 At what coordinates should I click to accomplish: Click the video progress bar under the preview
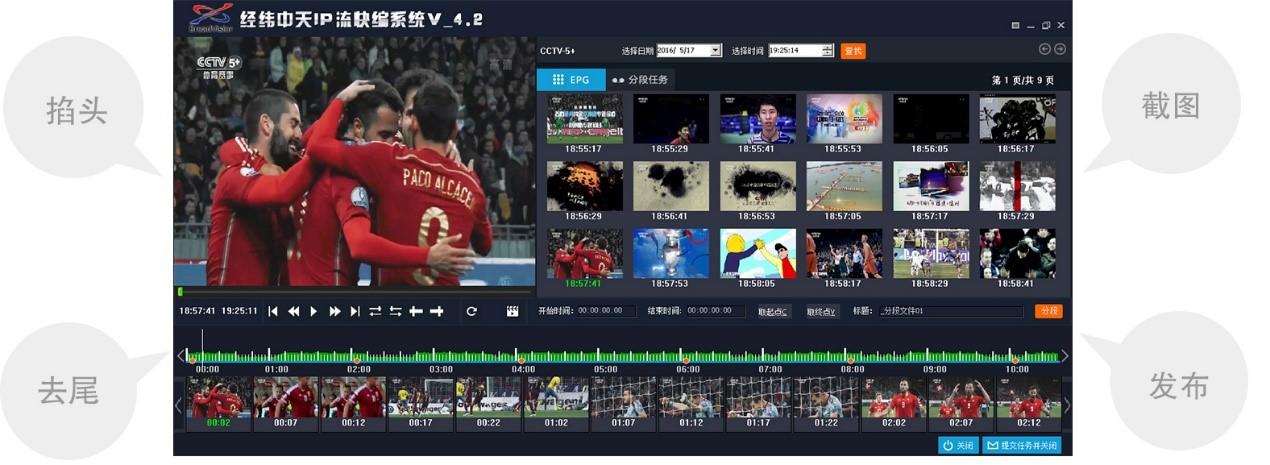tap(355, 292)
